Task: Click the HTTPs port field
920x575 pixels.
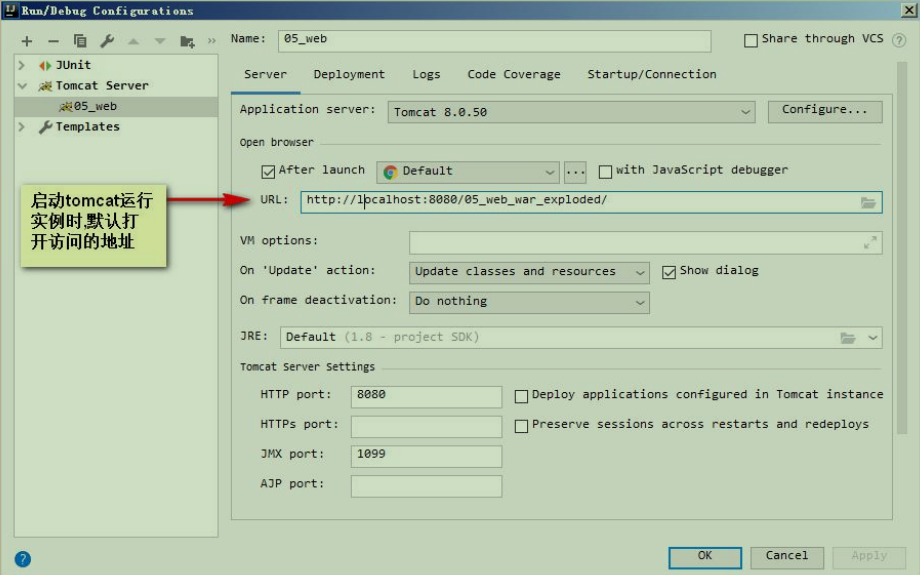Action: tap(426, 426)
